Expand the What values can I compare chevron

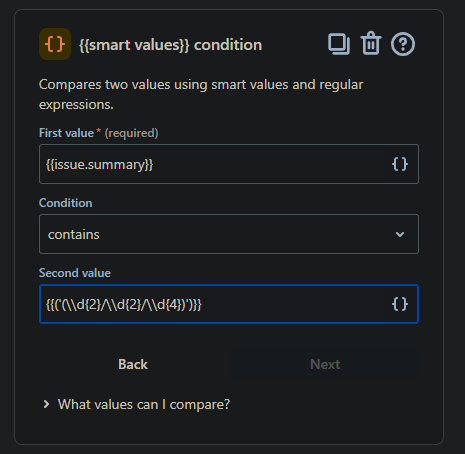click(46, 404)
